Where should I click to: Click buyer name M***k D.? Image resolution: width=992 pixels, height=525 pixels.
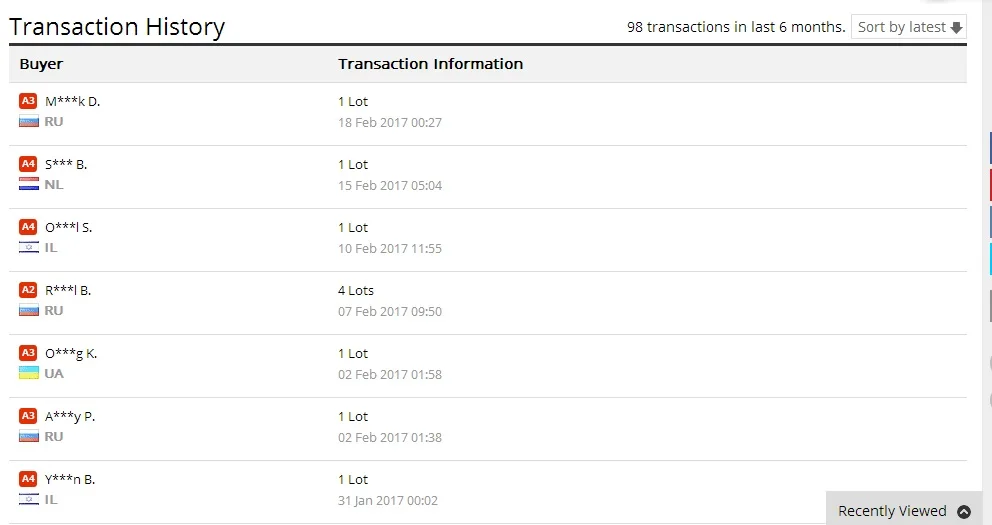(73, 101)
